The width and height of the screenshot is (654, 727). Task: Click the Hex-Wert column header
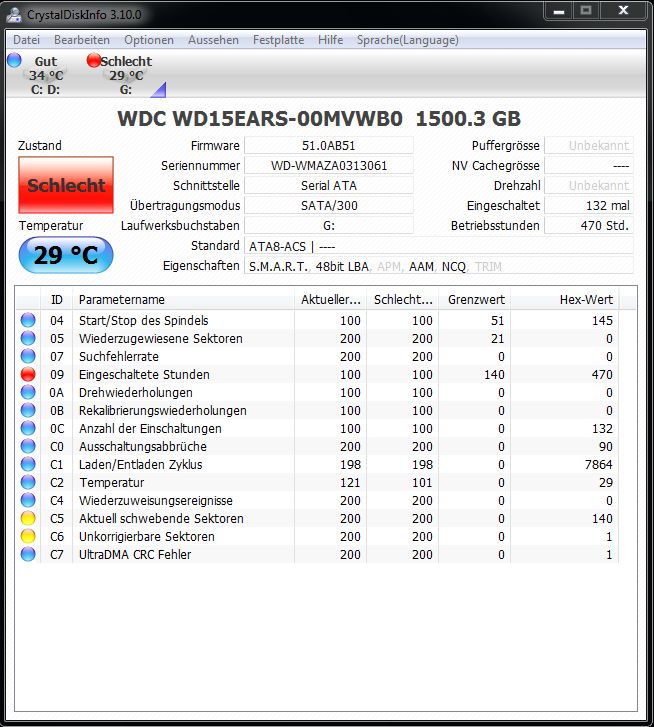(x=565, y=300)
